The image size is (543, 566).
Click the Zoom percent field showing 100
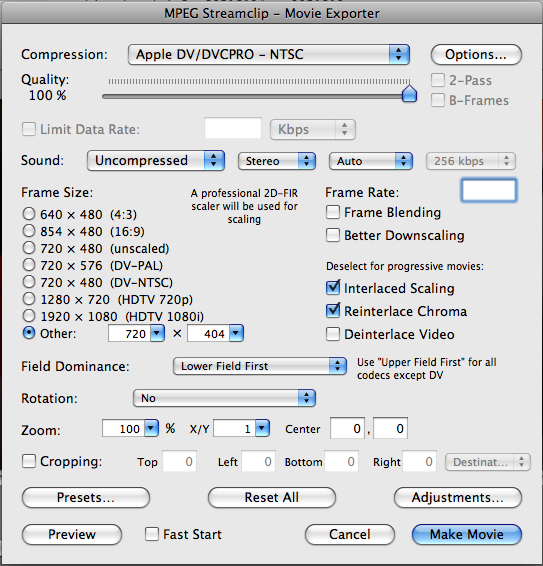(x=123, y=428)
